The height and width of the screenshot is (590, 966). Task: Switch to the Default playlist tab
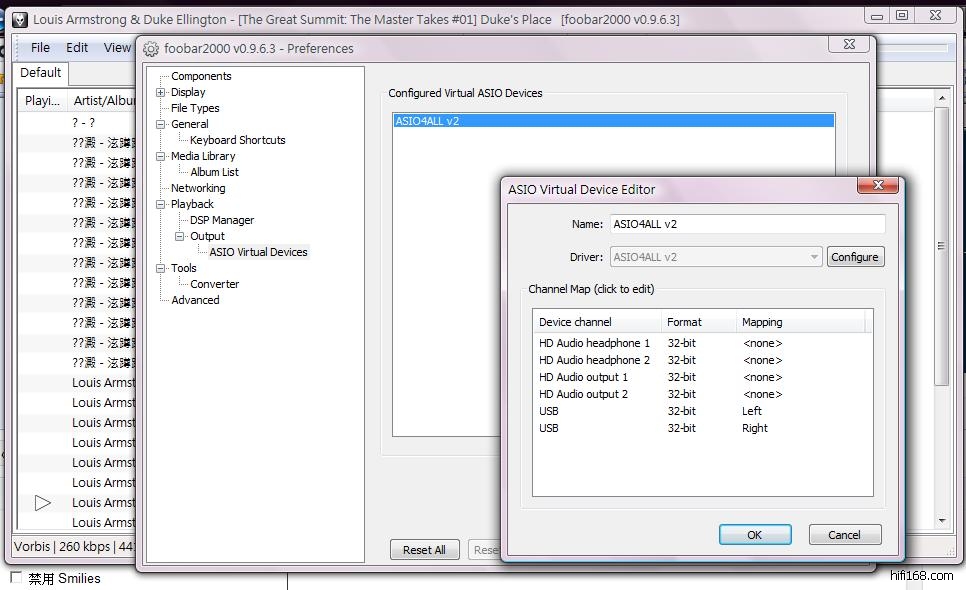tap(41, 72)
